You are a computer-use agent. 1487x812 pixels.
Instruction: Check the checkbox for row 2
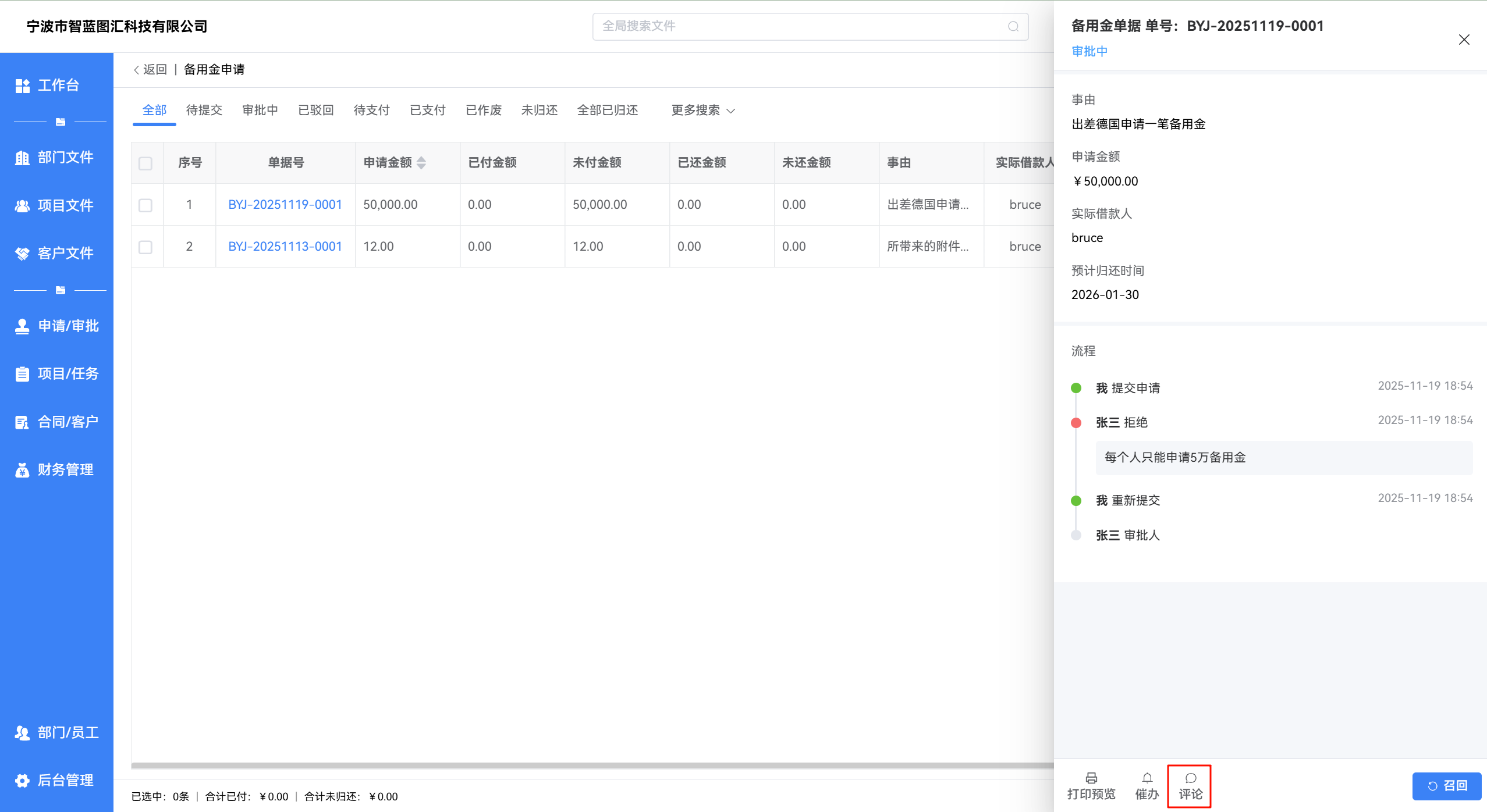point(145,247)
